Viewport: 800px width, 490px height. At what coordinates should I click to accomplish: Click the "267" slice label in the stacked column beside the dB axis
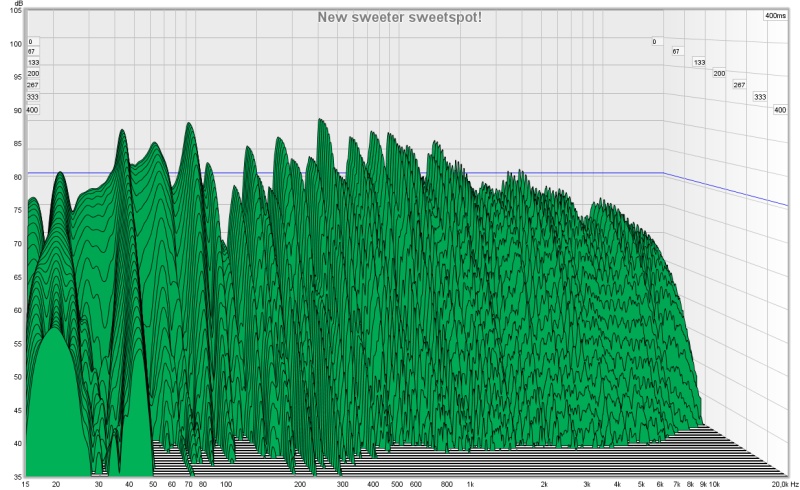click(33, 85)
